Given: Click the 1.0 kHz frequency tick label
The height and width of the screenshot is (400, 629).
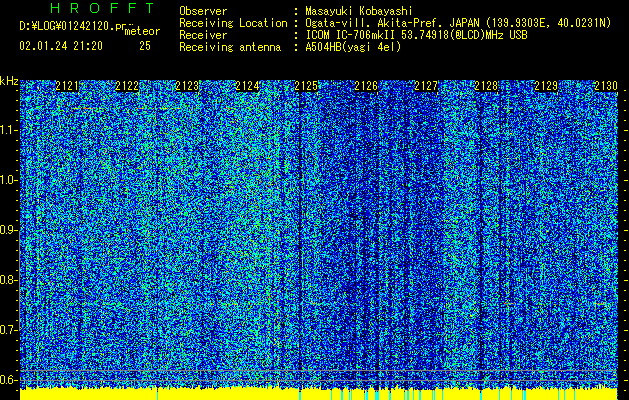Looking at the screenshot, I should (8, 180).
